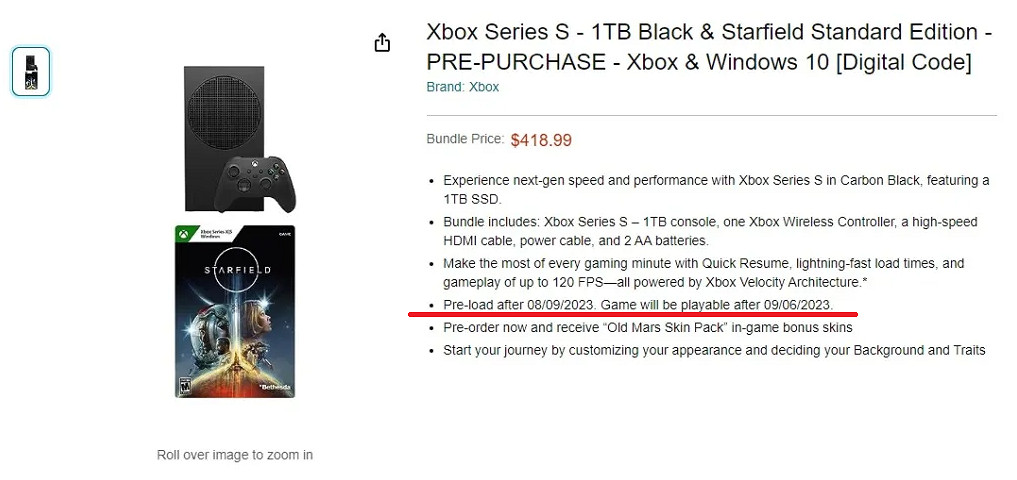Click the ESRB rating badge on Starfield cover

point(183,386)
